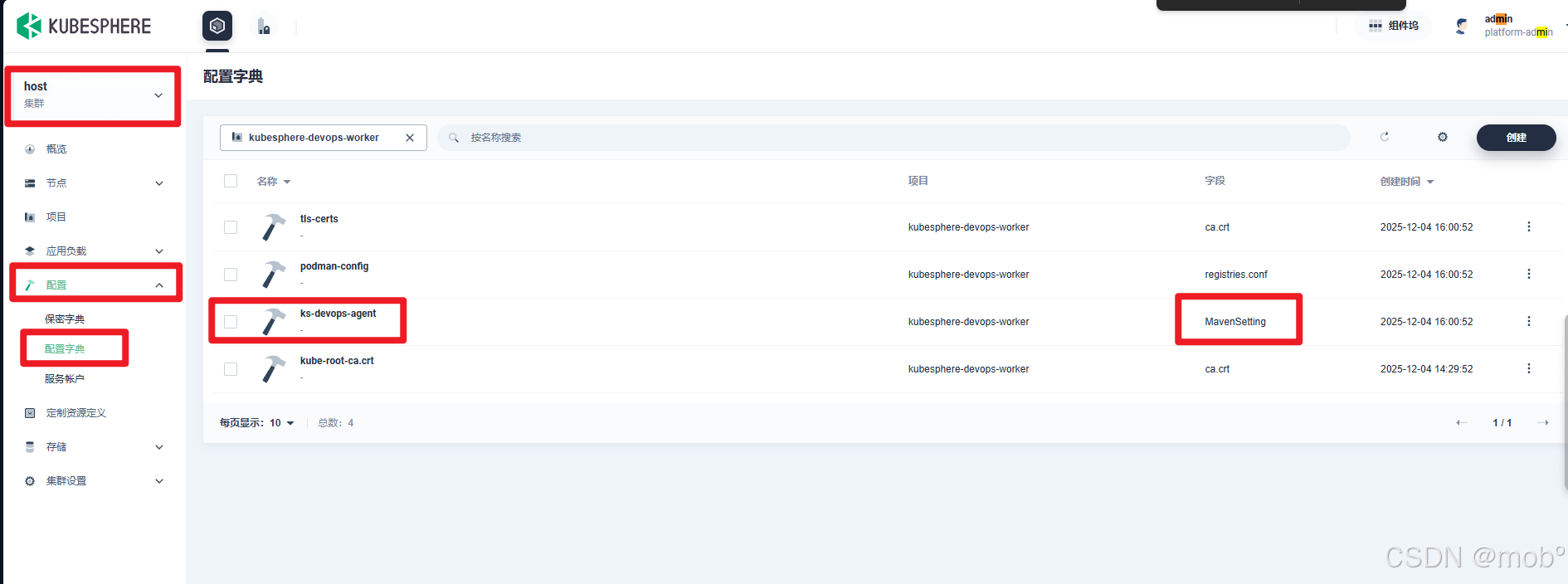The image size is (1568, 584).
Task: Expand the 节点 nodes menu
Action: pos(93,183)
